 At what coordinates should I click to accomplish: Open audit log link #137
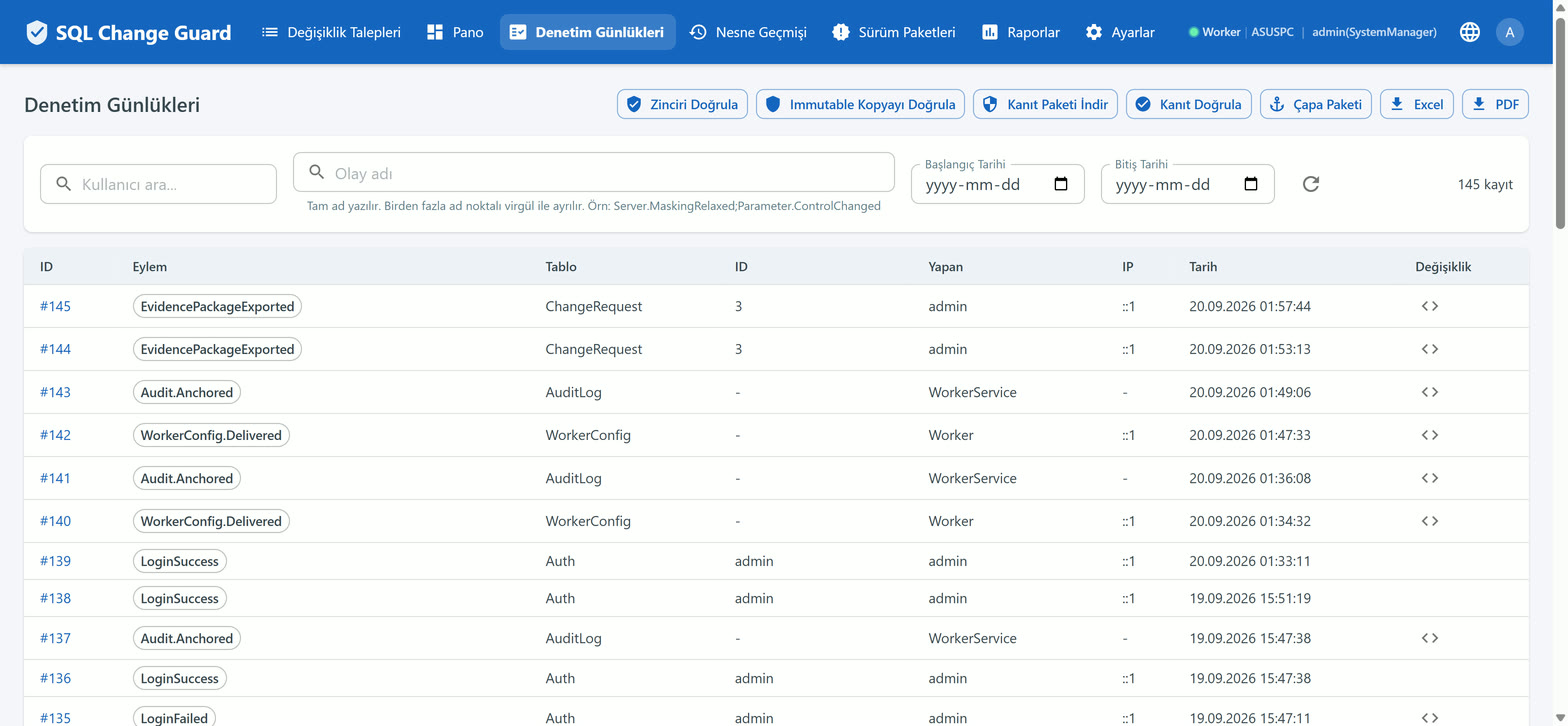point(55,638)
